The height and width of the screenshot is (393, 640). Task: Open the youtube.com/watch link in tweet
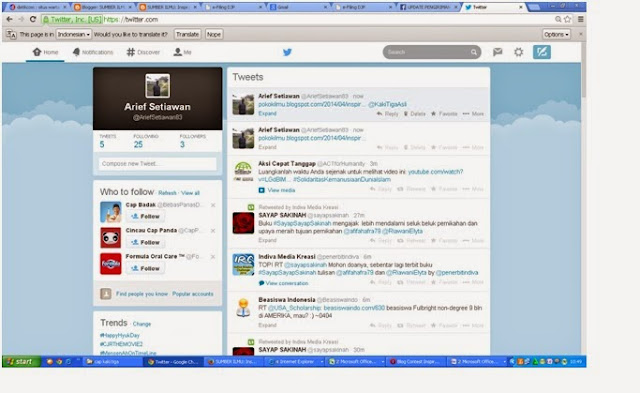tap(436, 172)
